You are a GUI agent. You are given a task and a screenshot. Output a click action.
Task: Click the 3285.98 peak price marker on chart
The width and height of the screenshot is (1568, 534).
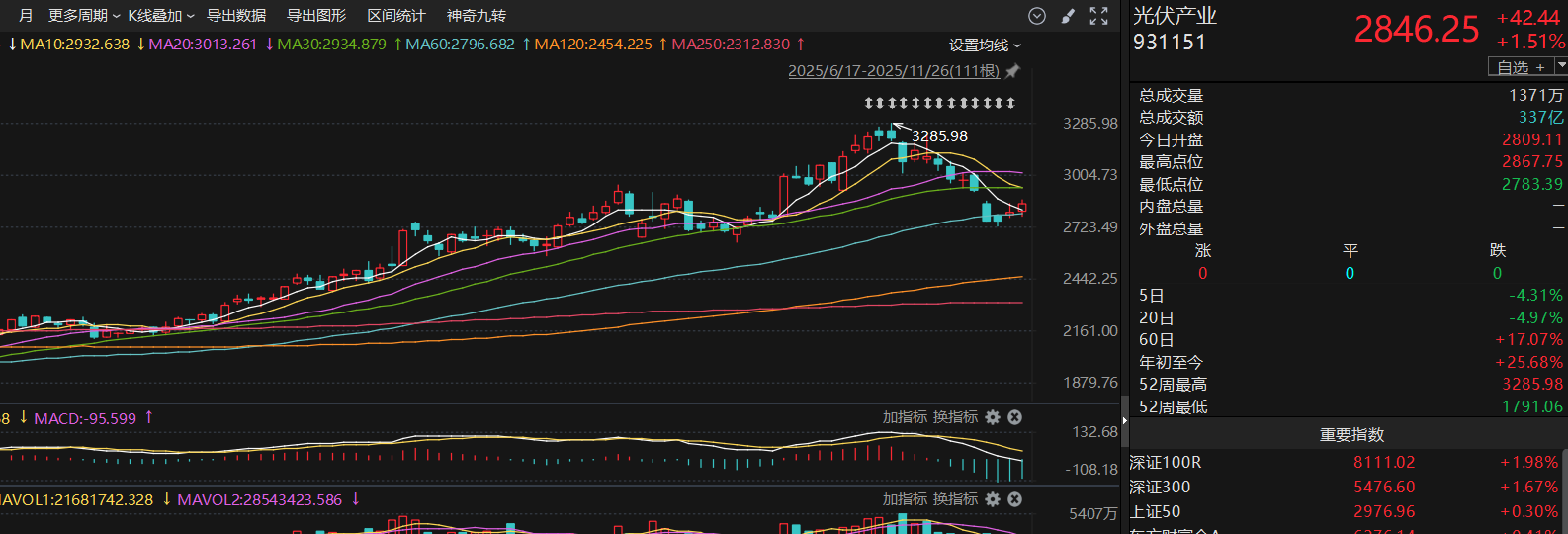(939, 136)
